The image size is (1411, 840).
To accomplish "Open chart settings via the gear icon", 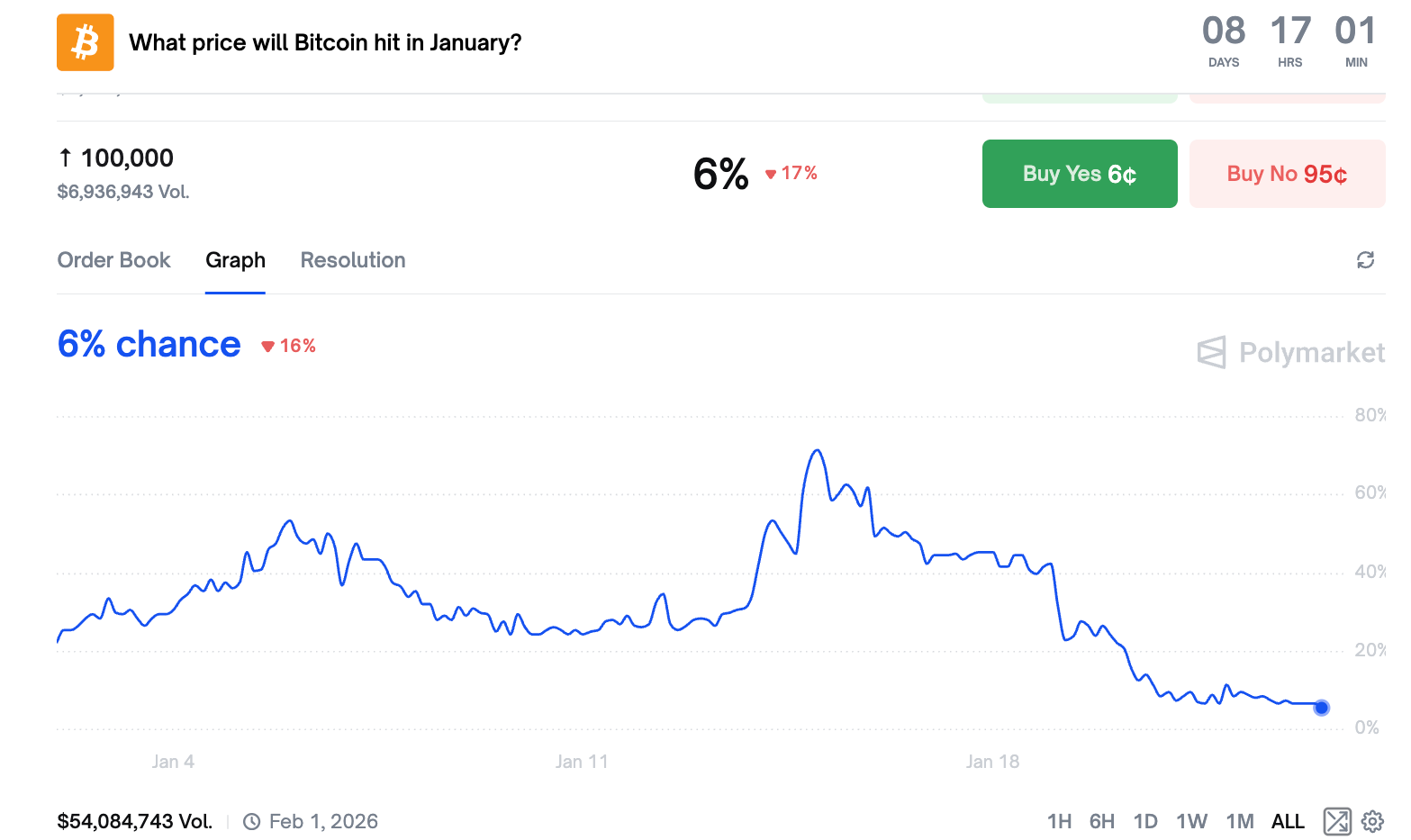I will [x=1372, y=821].
